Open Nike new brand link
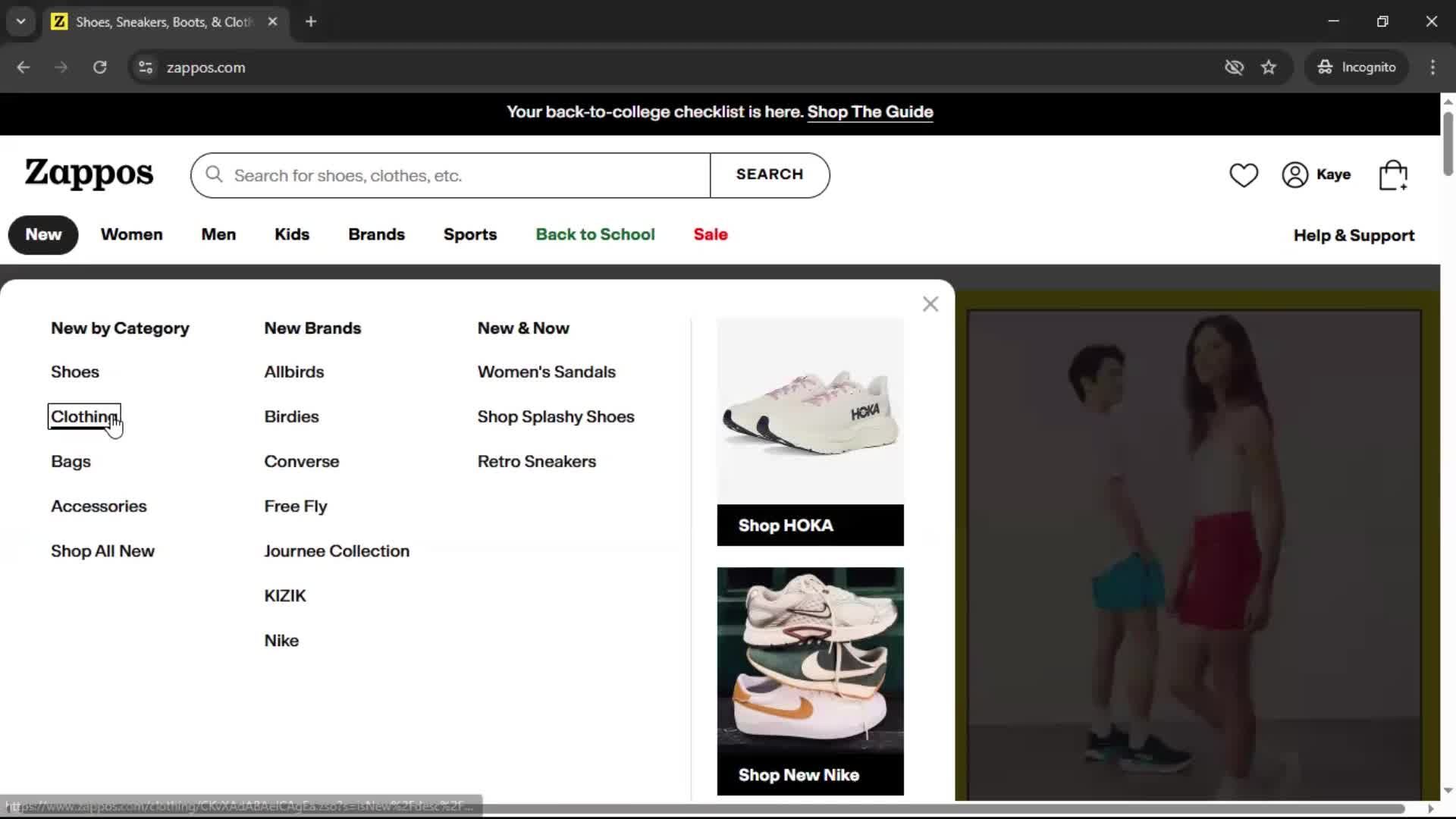 point(281,640)
